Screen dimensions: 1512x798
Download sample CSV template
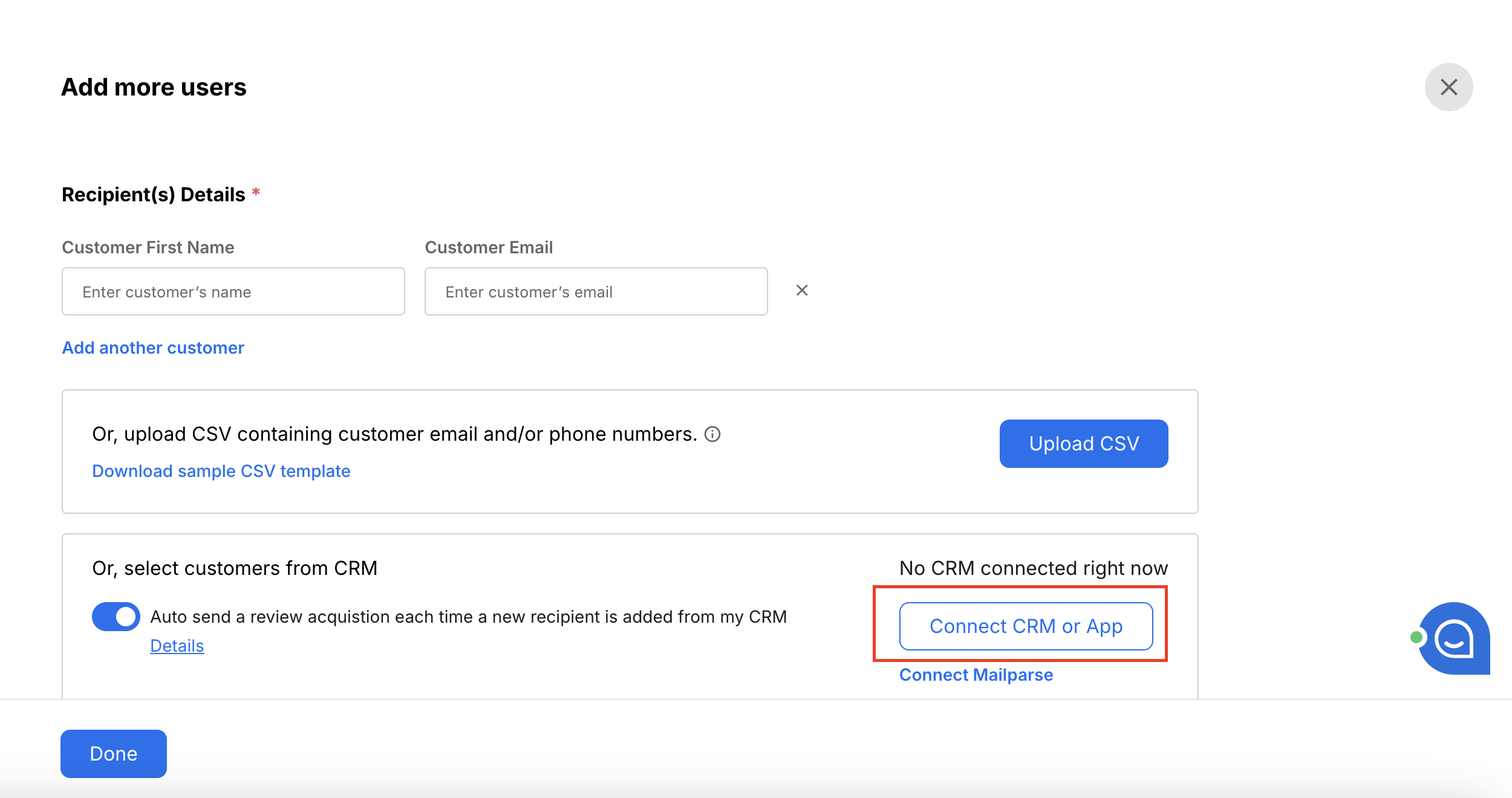click(x=221, y=472)
